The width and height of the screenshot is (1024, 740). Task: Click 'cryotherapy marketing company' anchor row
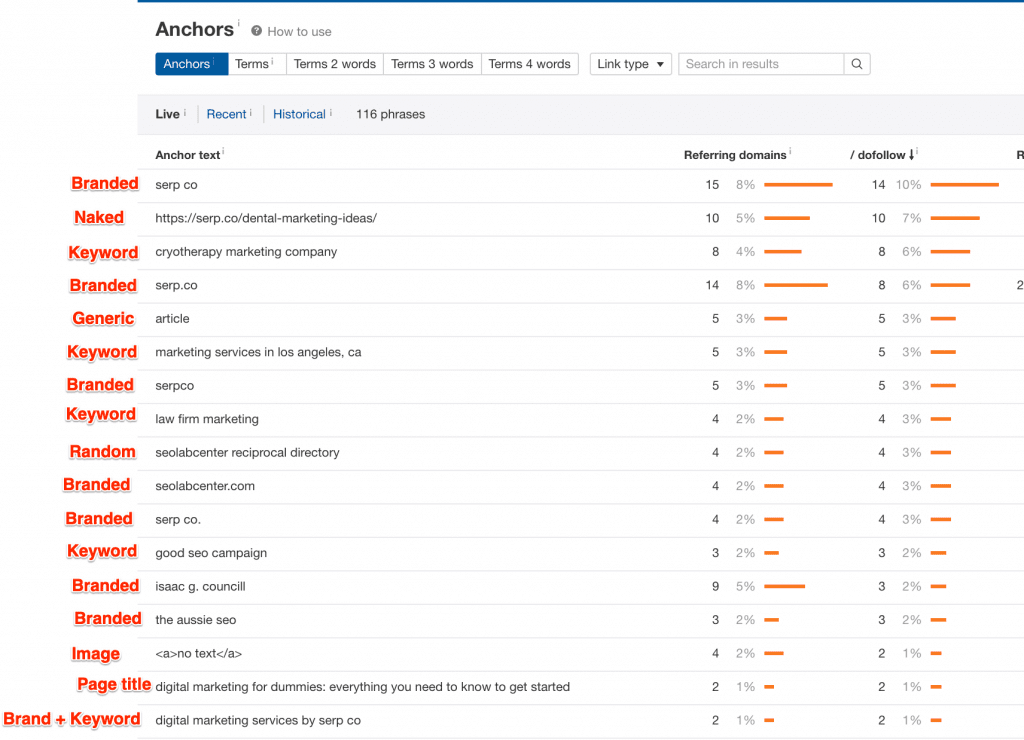246,251
